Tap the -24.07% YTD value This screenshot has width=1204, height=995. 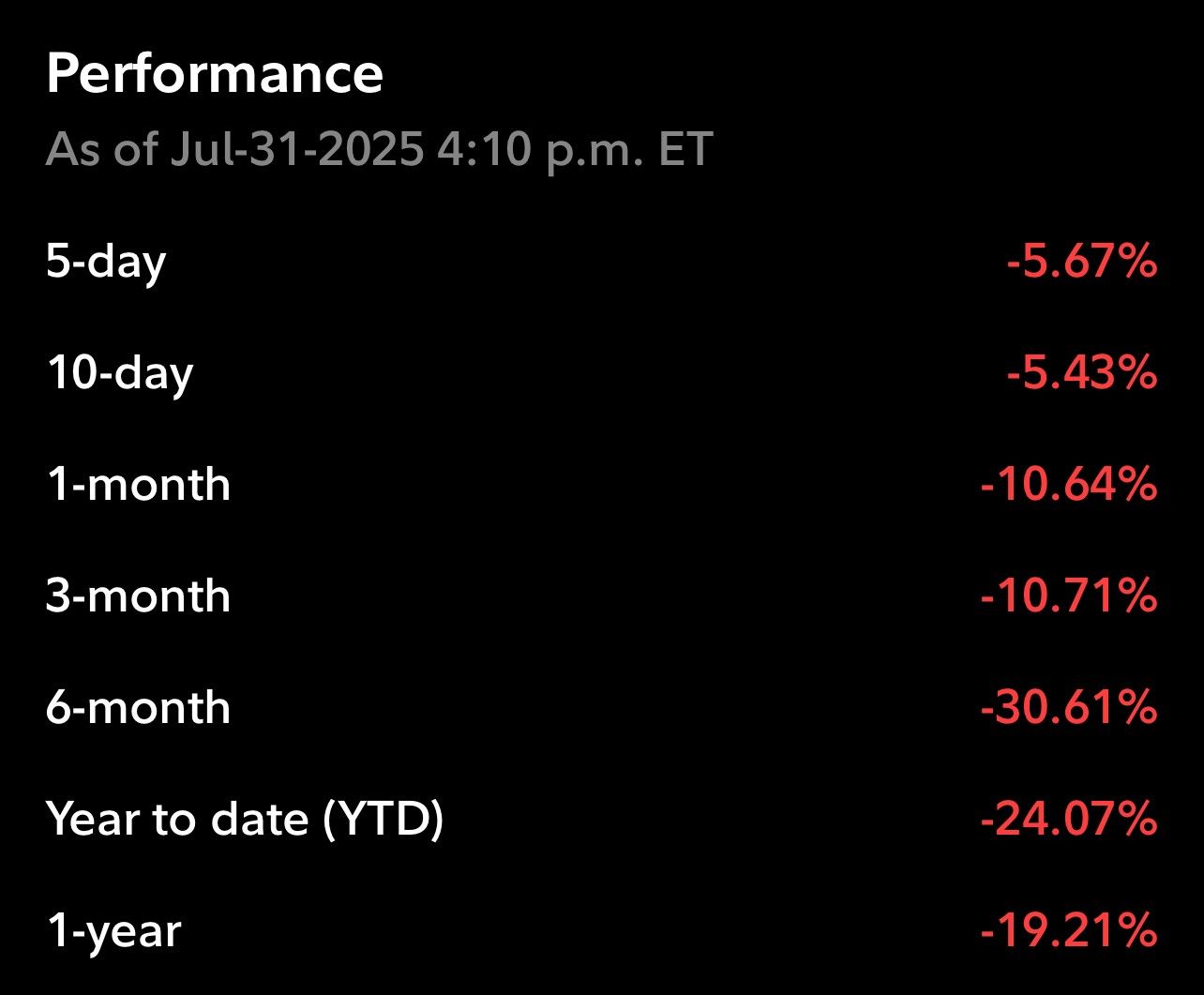[x=1069, y=820]
